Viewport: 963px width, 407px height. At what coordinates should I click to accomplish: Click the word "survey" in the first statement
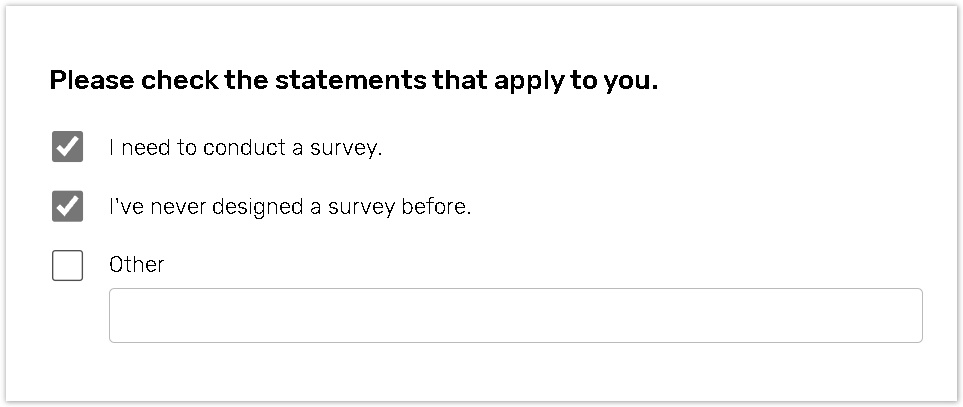351,148
